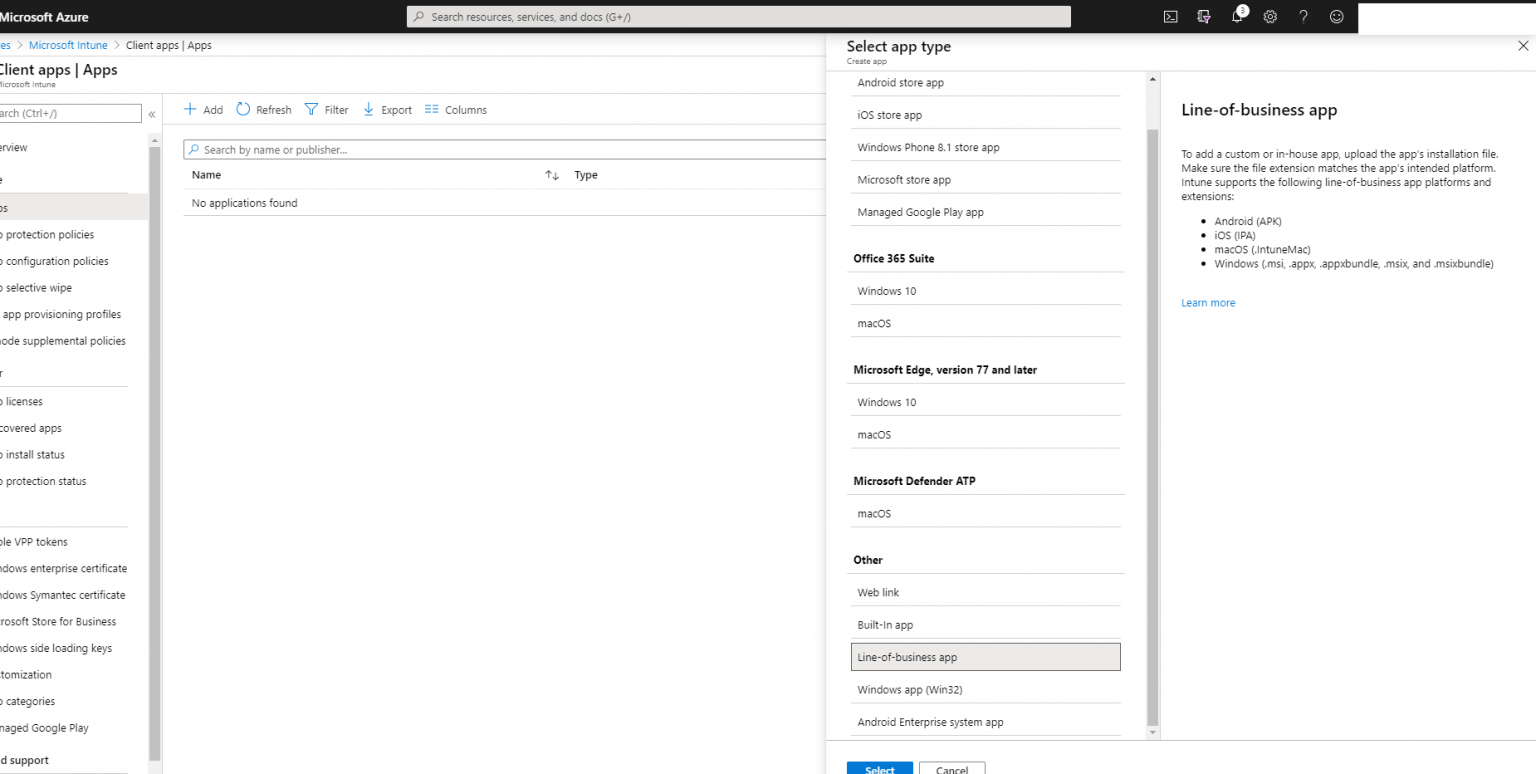Collapse the left navigation pane with the chevron
1536x774 pixels.
pyautogui.click(x=151, y=113)
